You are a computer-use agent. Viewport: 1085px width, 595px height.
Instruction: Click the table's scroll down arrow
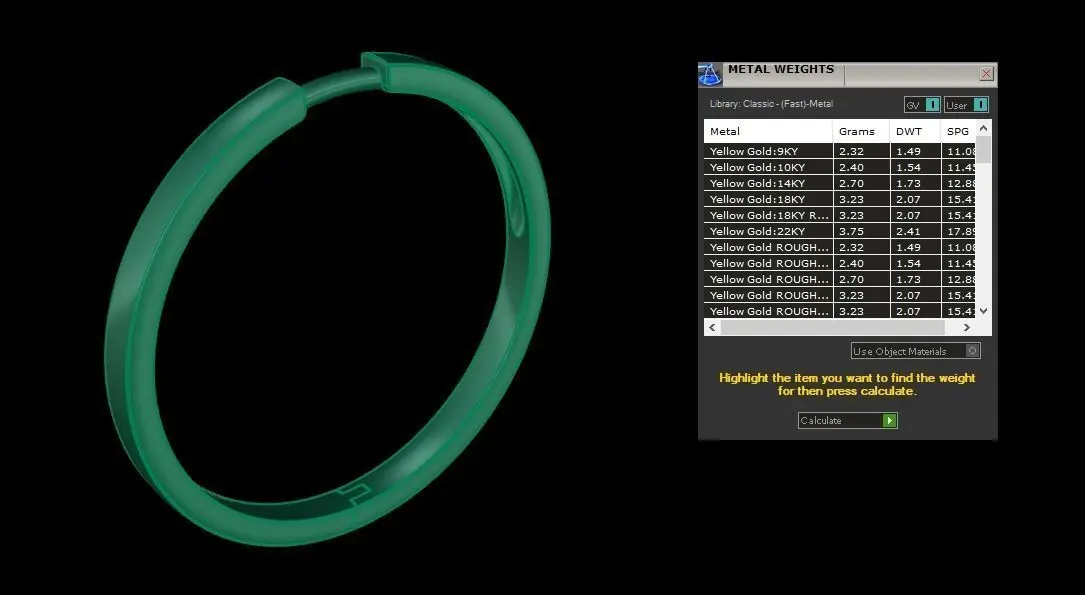(984, 311)
